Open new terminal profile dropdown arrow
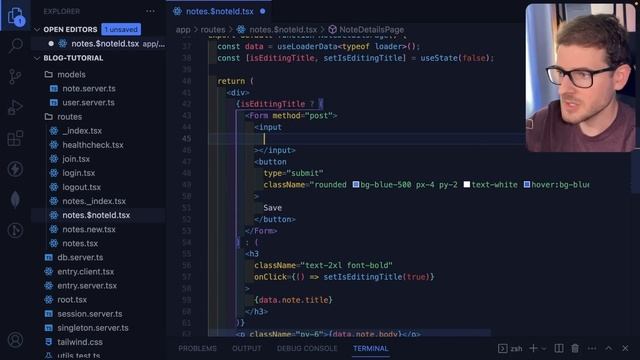The height and width of the screenshot is (360, 640). 544,349
